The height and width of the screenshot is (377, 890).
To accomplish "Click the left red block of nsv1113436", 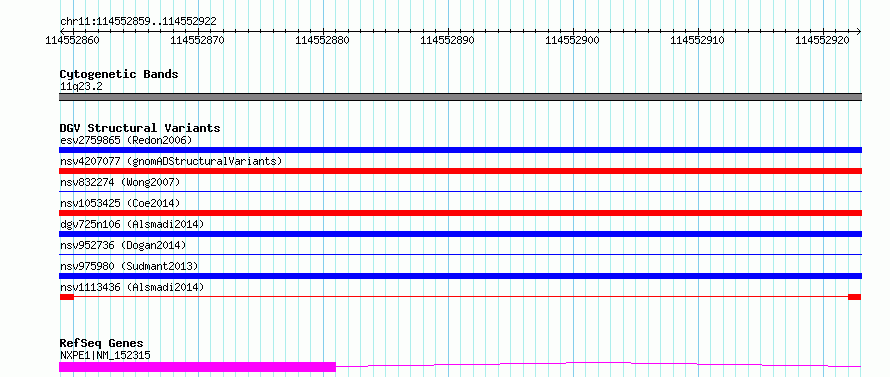I will [x=66, y=297].
